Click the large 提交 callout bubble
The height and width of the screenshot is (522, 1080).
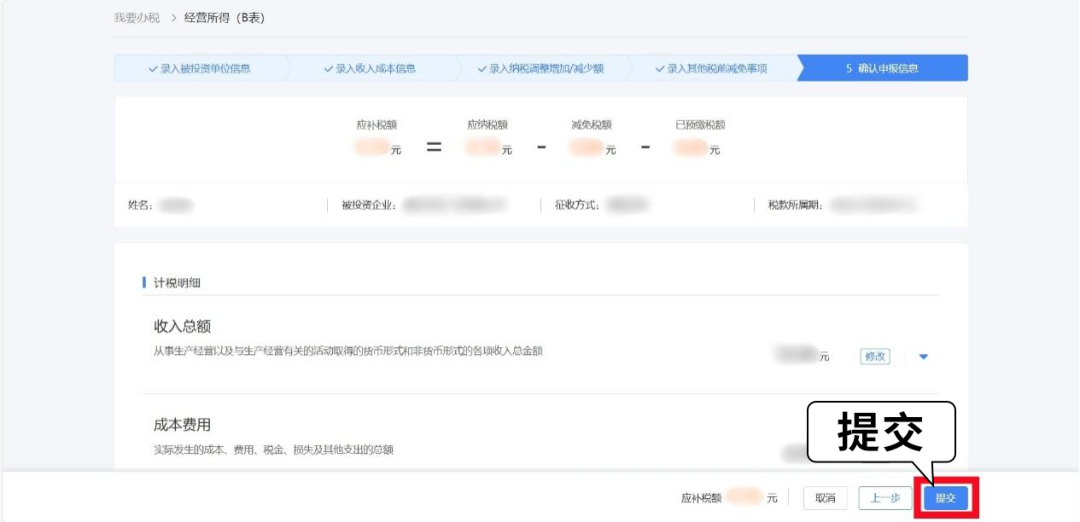881,431
